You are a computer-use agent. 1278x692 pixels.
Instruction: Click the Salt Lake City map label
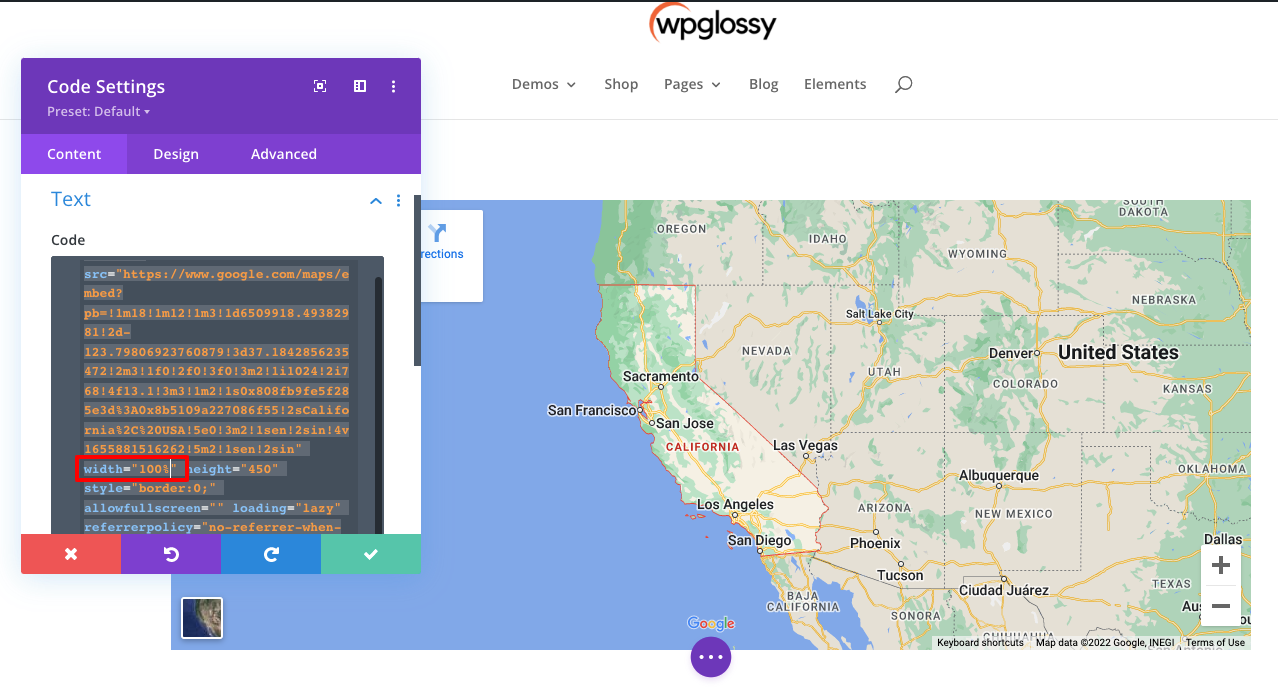(879, 314)
